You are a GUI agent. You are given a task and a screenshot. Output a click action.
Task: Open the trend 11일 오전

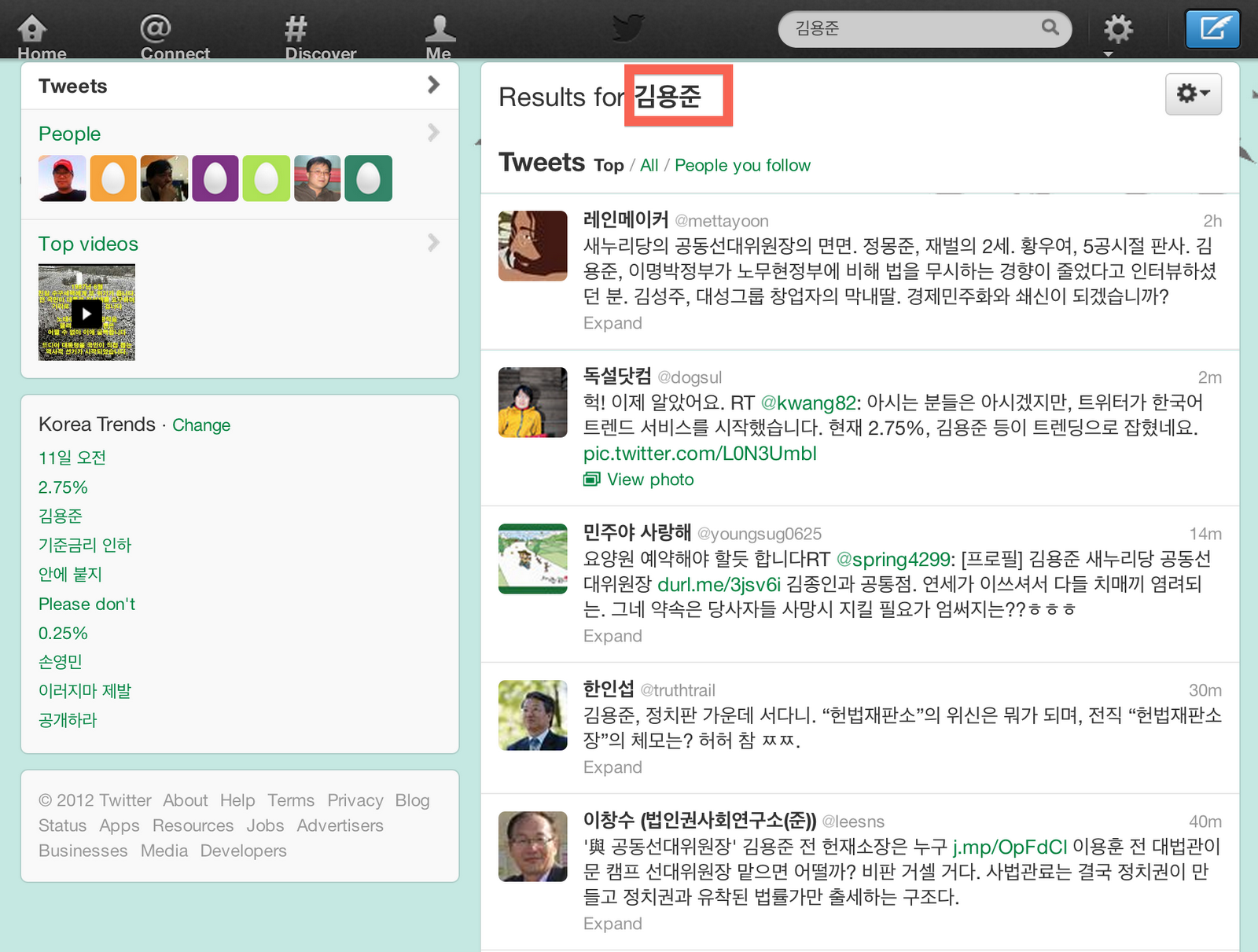[72, 458]
